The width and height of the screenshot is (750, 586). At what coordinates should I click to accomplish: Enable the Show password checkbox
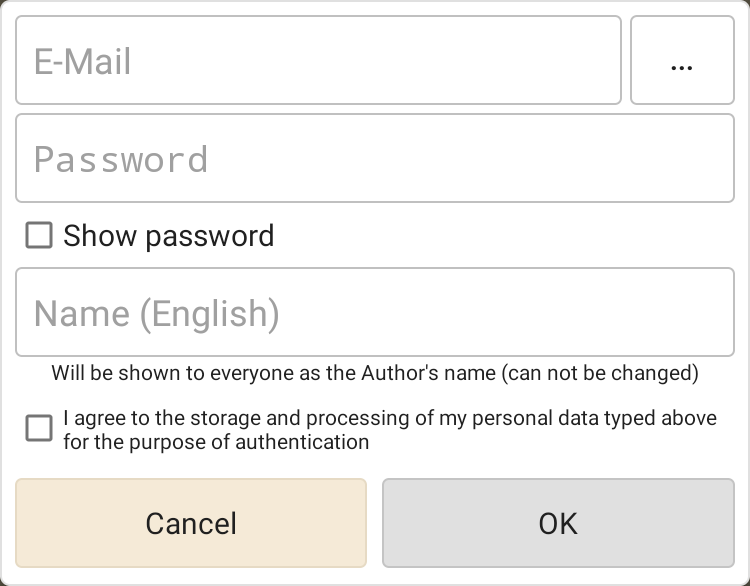click(39, 236)
